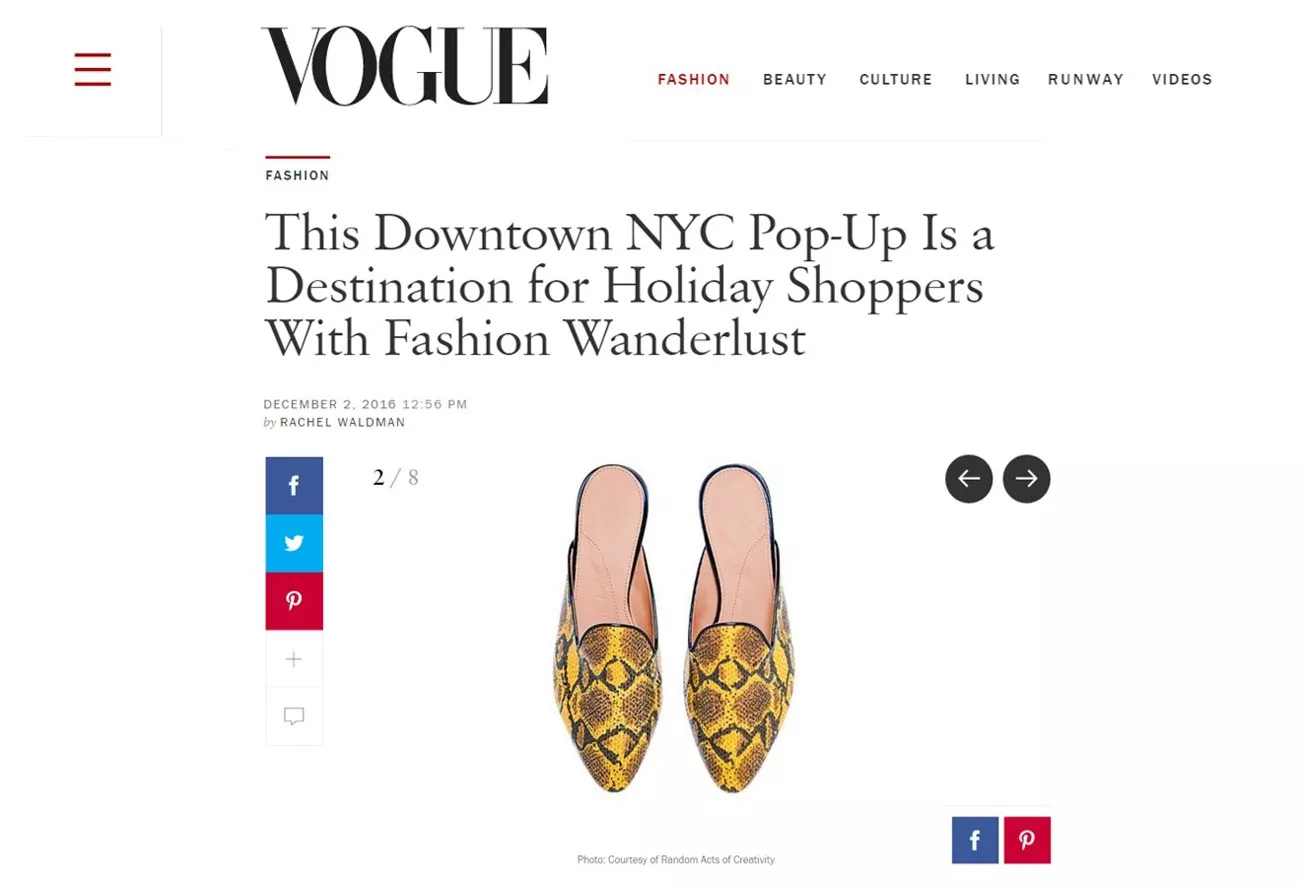Screen dimensions: 1302x885
Task: Open the comments speech bubble icon
Action: pyautogui.click(x=294, y=716)
